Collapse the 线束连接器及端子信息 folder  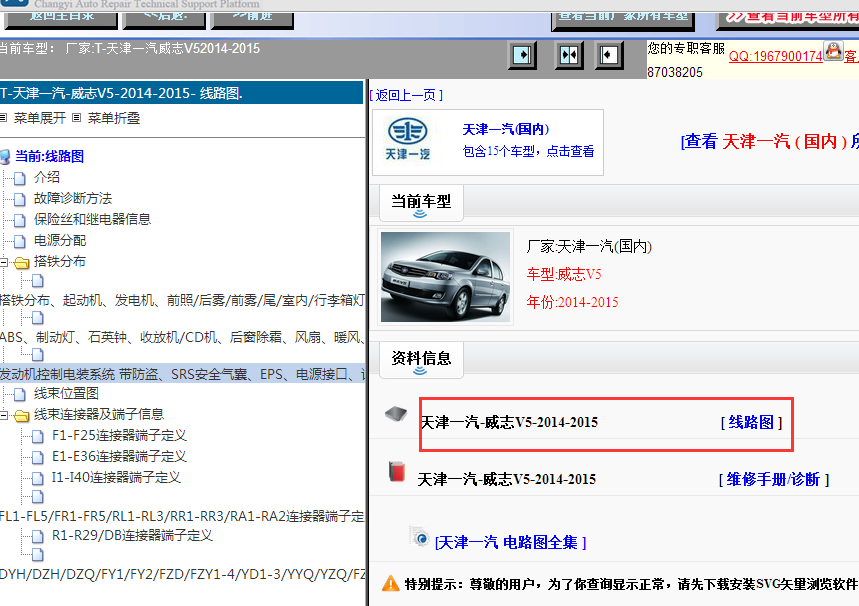(4, 415)
